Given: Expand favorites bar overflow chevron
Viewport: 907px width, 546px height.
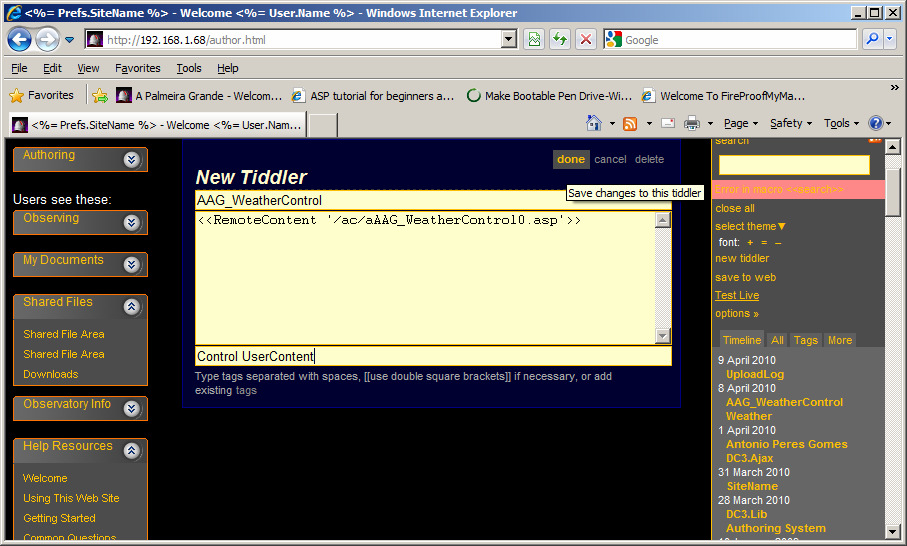Looking at the screenshot, I should [x=894, y=87].
